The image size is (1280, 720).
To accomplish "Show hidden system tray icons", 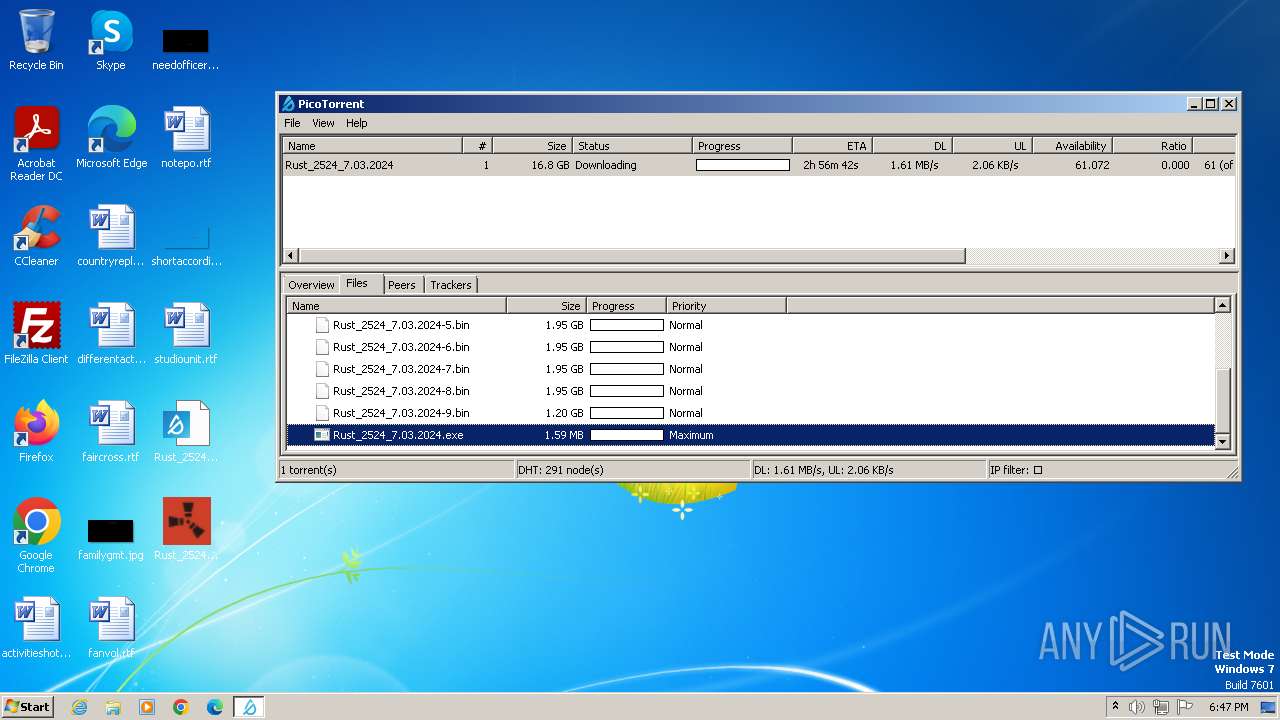I will [1115, 707].
